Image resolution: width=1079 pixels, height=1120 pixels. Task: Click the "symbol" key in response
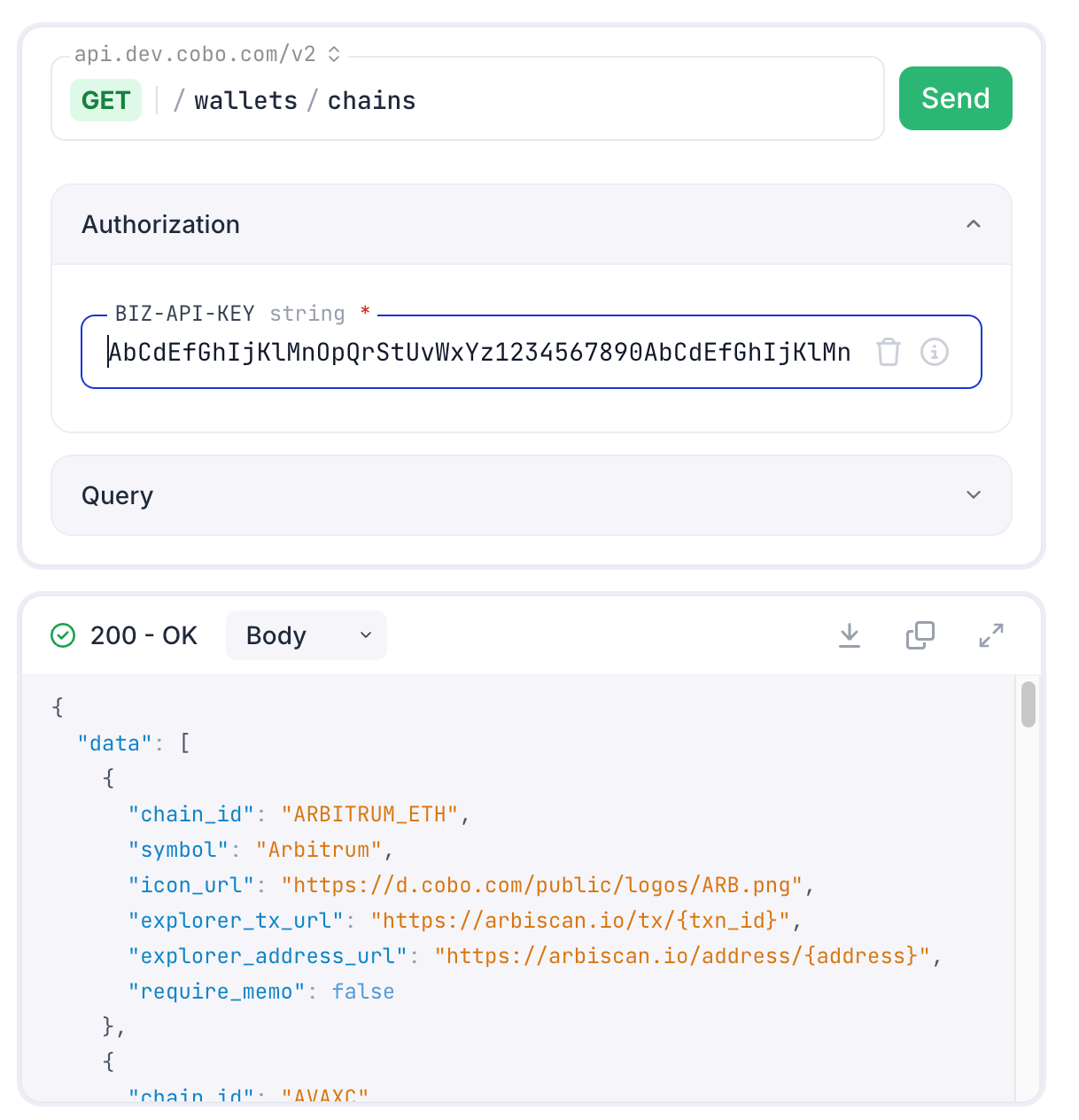pos(179,850)
